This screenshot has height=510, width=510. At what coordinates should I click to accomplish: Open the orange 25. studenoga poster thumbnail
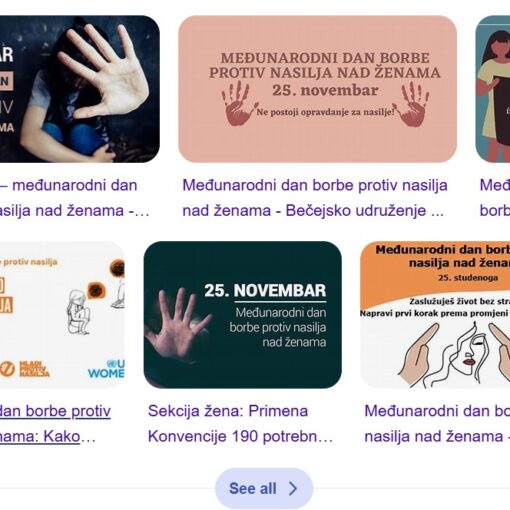(x=435, y=315)
